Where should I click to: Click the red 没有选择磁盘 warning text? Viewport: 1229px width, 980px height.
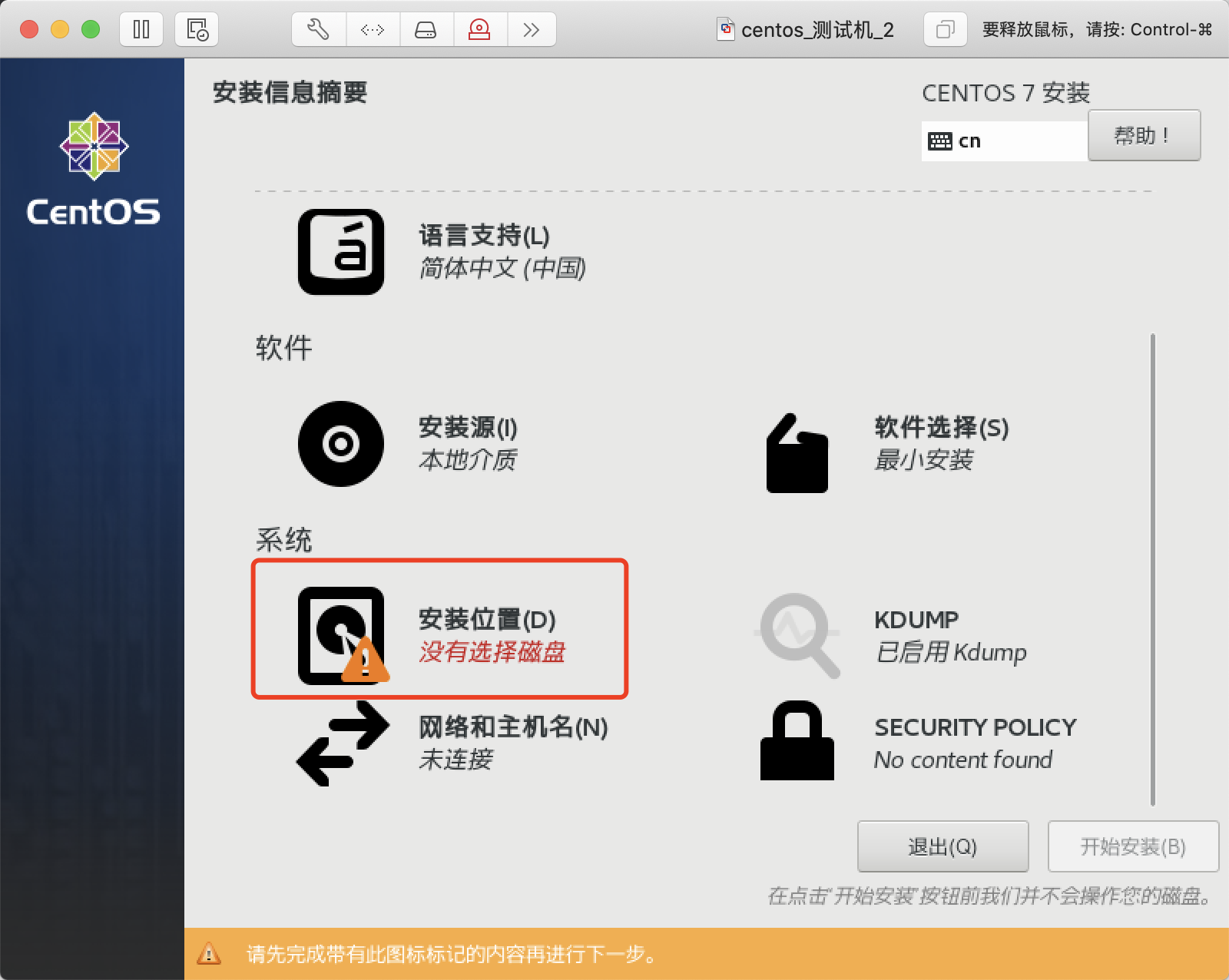(492, 651)
